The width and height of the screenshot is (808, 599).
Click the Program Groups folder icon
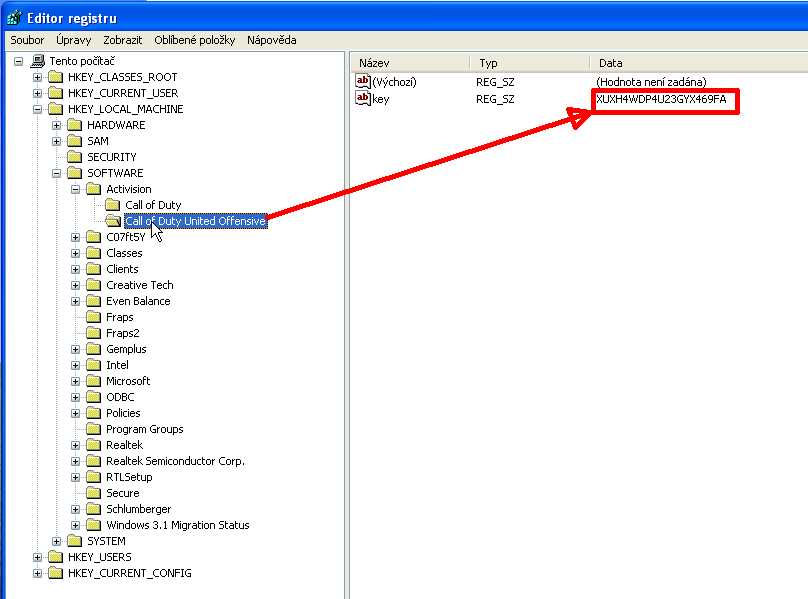pos(94,428)
